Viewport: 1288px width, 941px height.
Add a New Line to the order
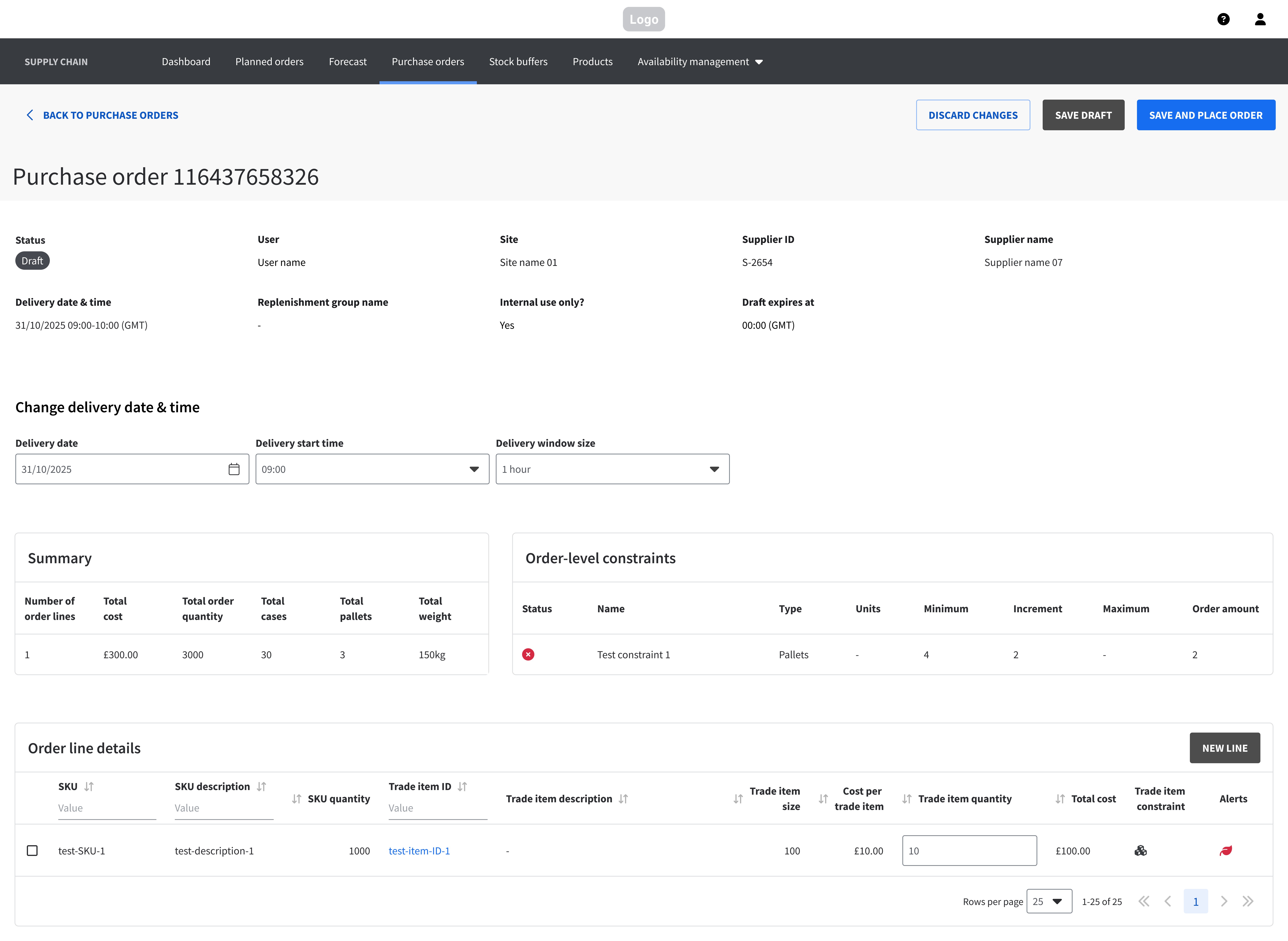(1225, 748)
